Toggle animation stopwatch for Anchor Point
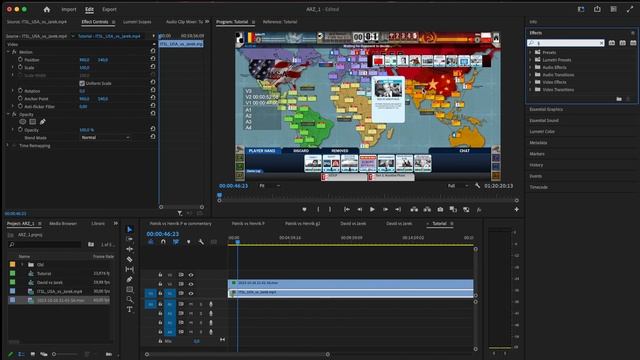This screenshot has height=360, width=640. coord(20,98)
